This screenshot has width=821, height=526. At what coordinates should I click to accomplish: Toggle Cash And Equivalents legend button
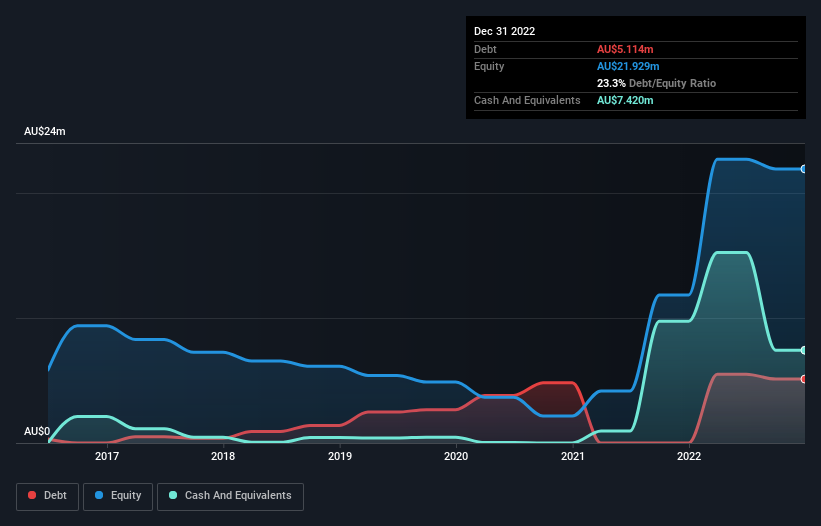[230, 496]
